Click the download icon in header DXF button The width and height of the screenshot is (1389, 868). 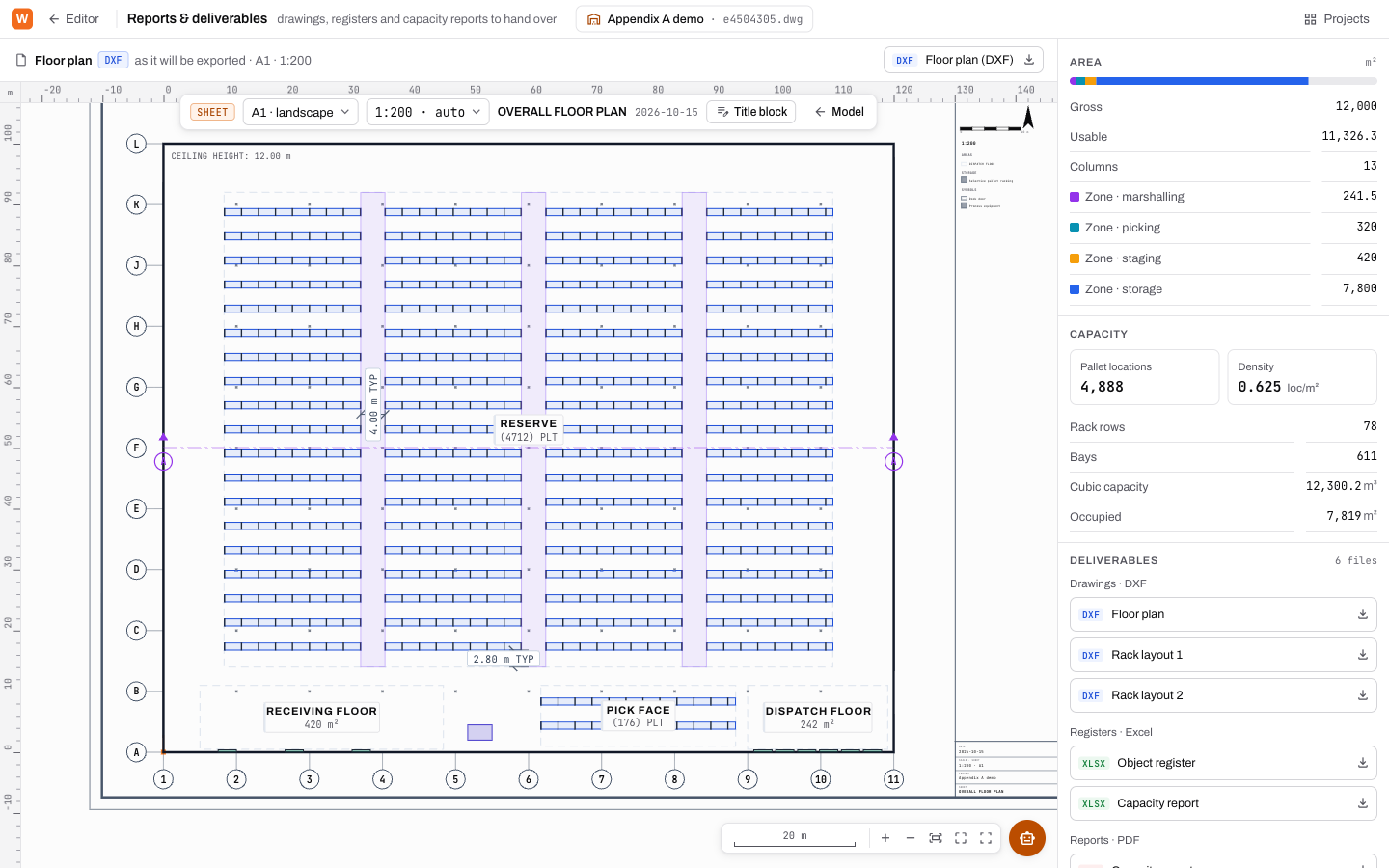pos(1029,60)
